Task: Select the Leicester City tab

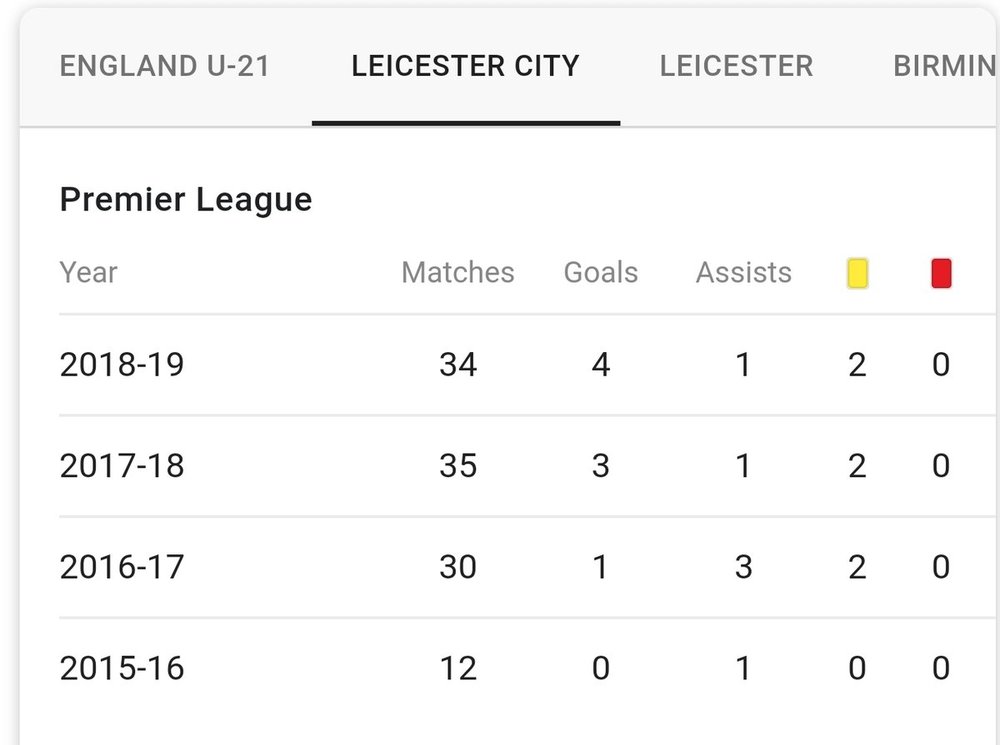Action: (466, 66)
